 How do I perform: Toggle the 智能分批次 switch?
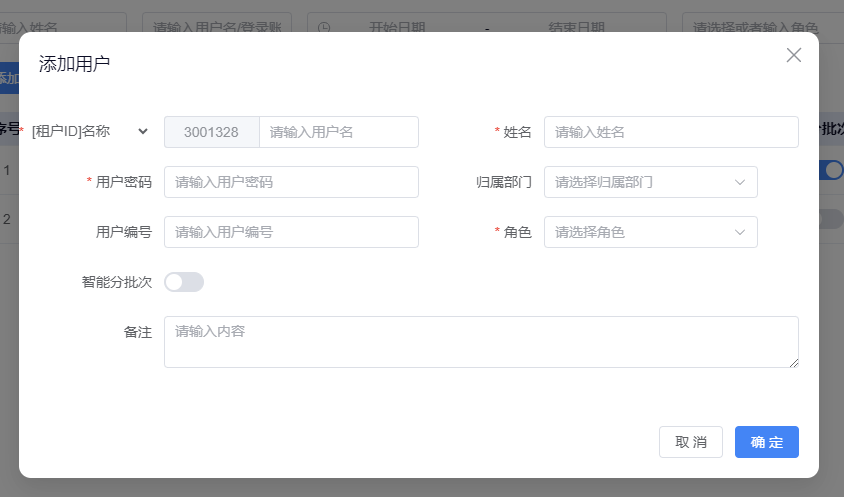click(184, 282)
